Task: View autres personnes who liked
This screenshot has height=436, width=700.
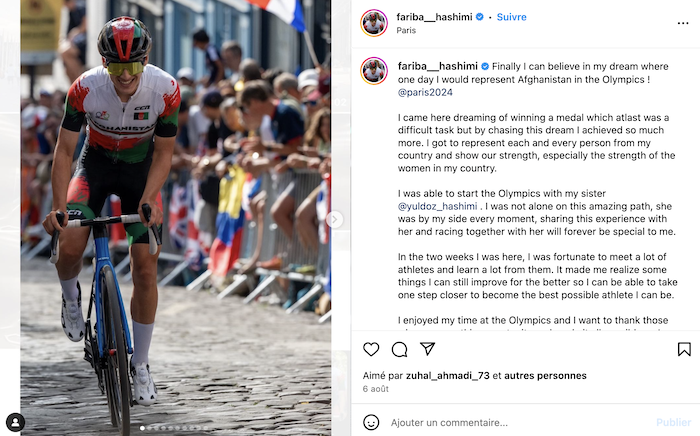Action: pyautogui.click(x=545, y=376)
